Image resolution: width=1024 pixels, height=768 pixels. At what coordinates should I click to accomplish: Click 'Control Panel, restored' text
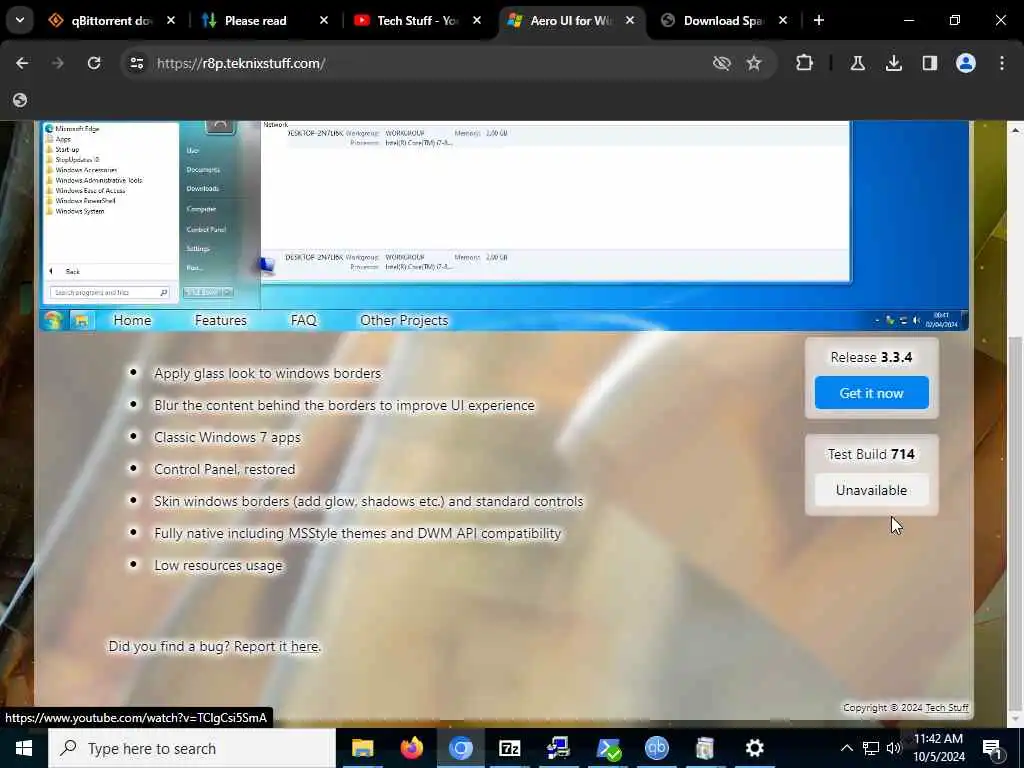225,470
